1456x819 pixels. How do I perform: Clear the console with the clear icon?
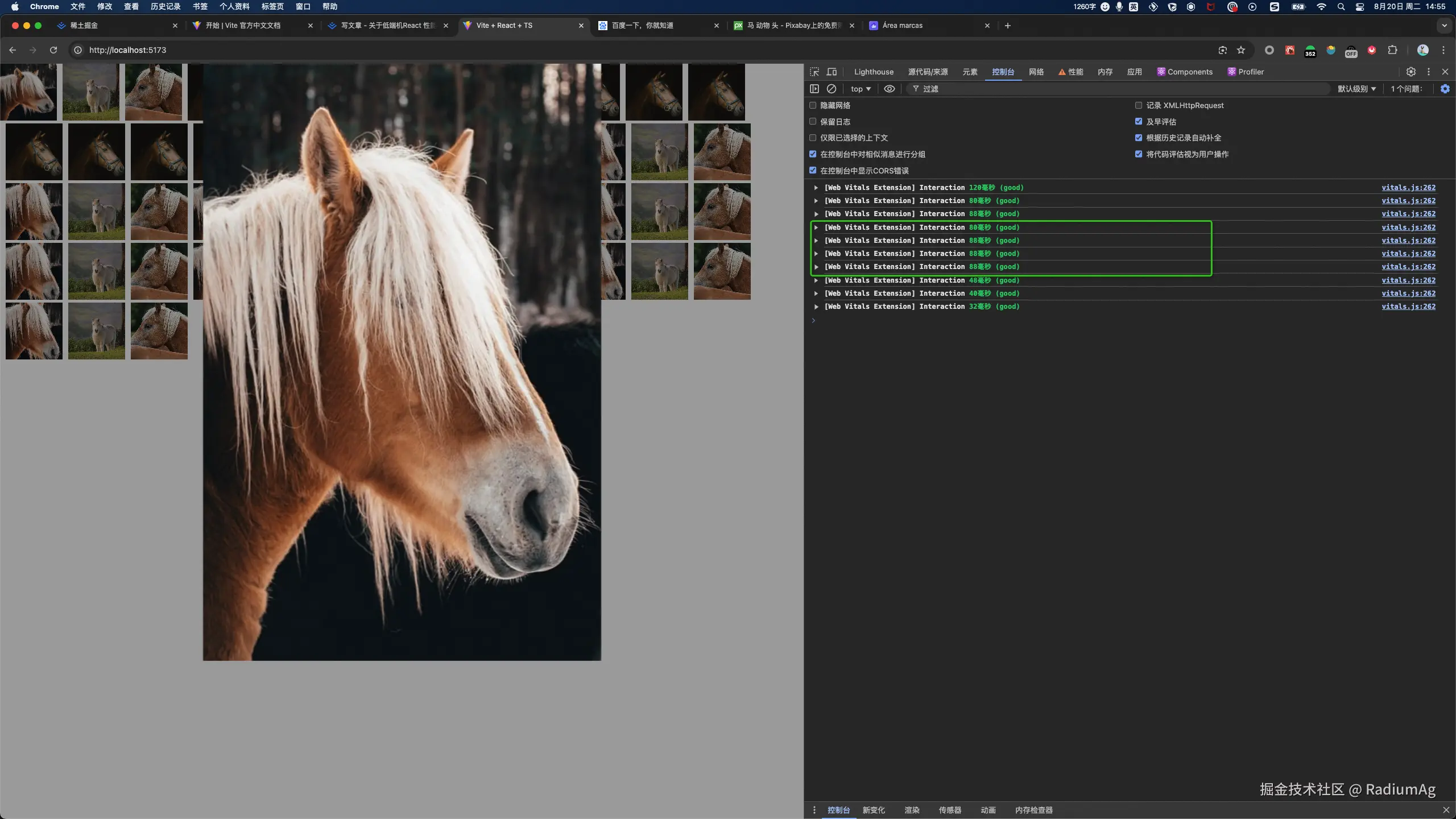(x=831, y=89)
